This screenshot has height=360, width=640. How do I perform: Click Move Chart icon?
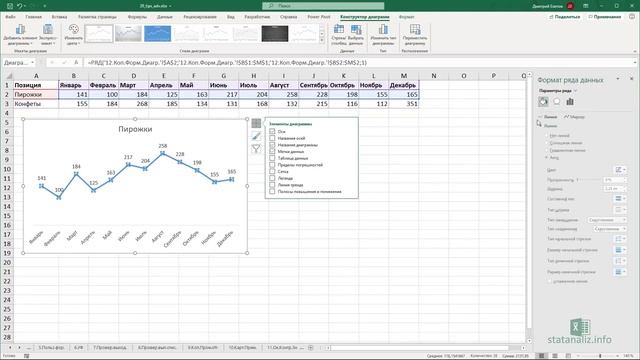415,29
